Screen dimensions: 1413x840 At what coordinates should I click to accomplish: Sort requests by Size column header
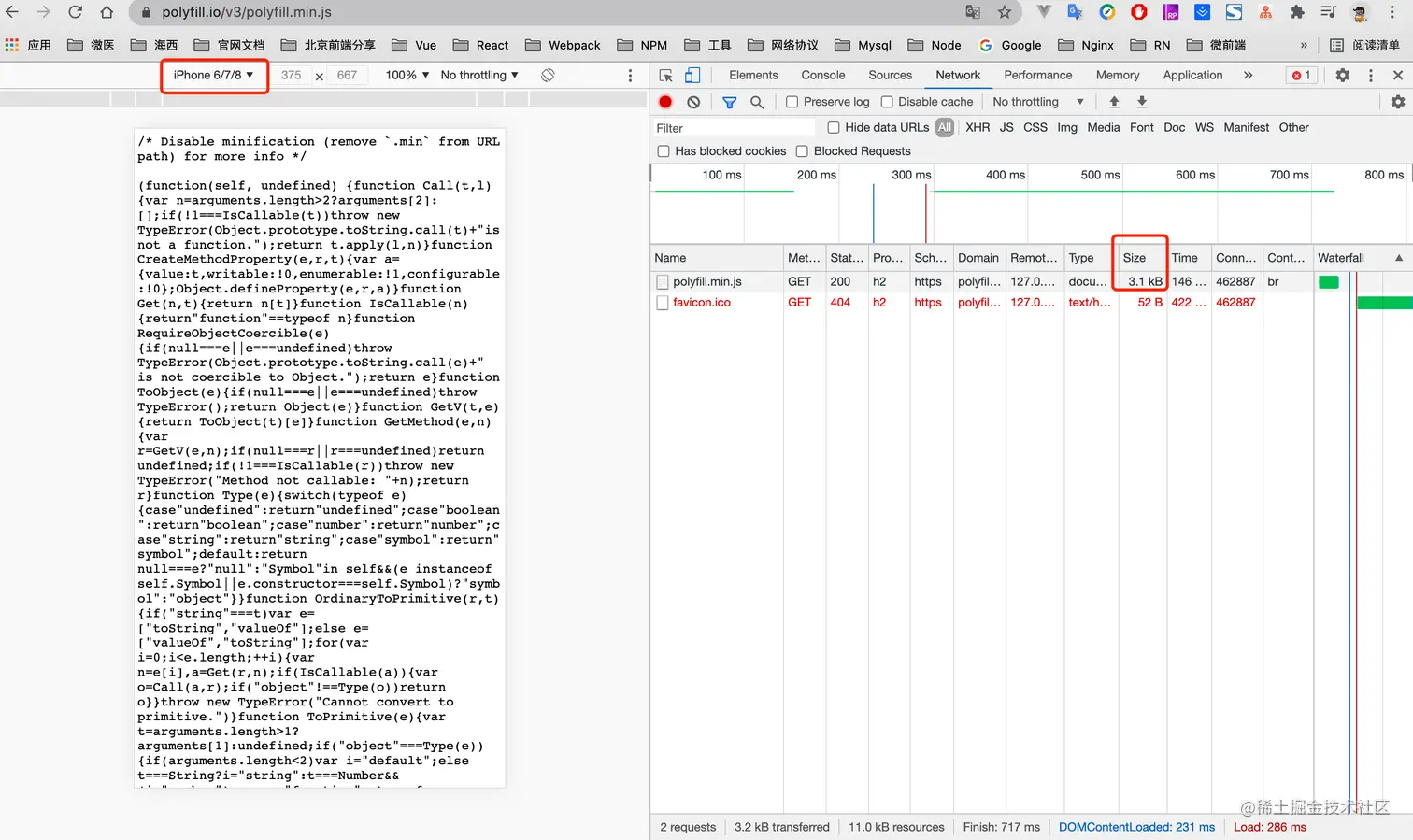tap(1141, 258)
